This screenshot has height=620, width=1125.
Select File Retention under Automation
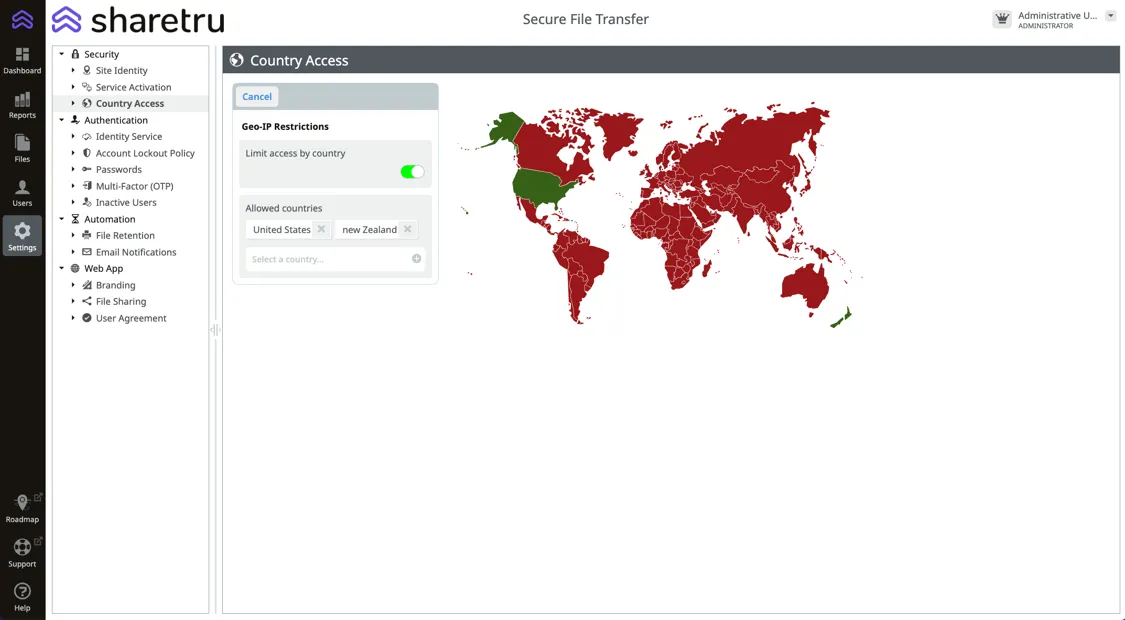[125, 235]
